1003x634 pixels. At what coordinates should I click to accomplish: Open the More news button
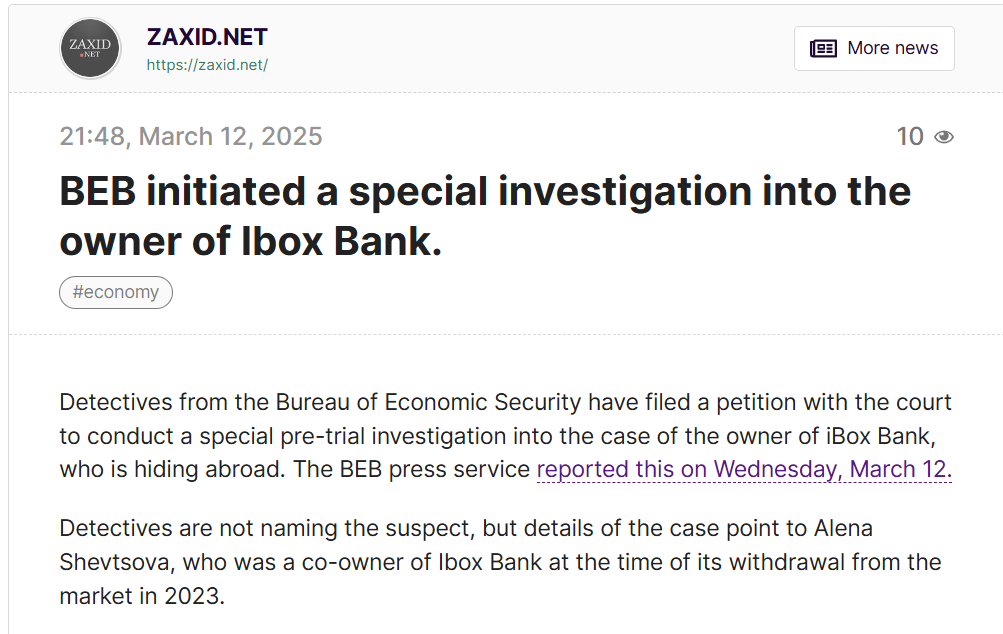coord(874,49)
